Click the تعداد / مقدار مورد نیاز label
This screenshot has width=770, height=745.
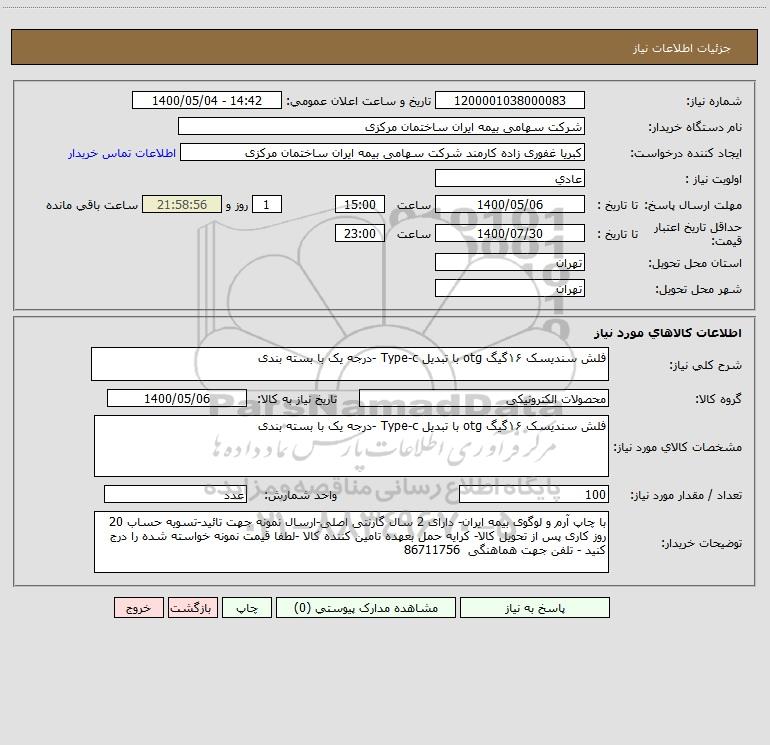pos(686,495)
